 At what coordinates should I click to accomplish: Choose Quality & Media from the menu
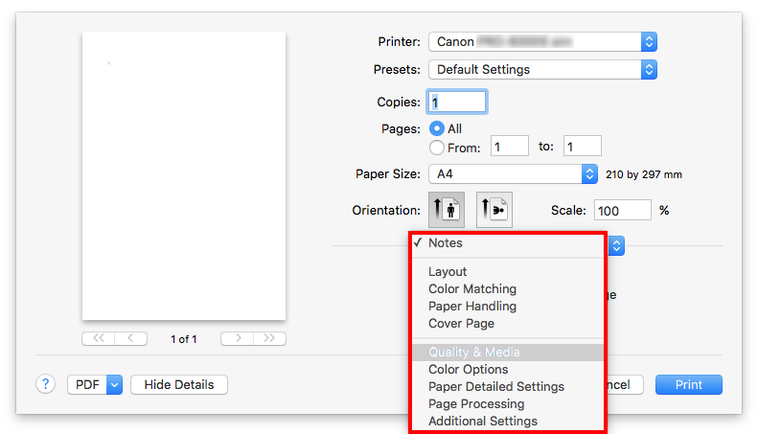[x=474, y=352]
